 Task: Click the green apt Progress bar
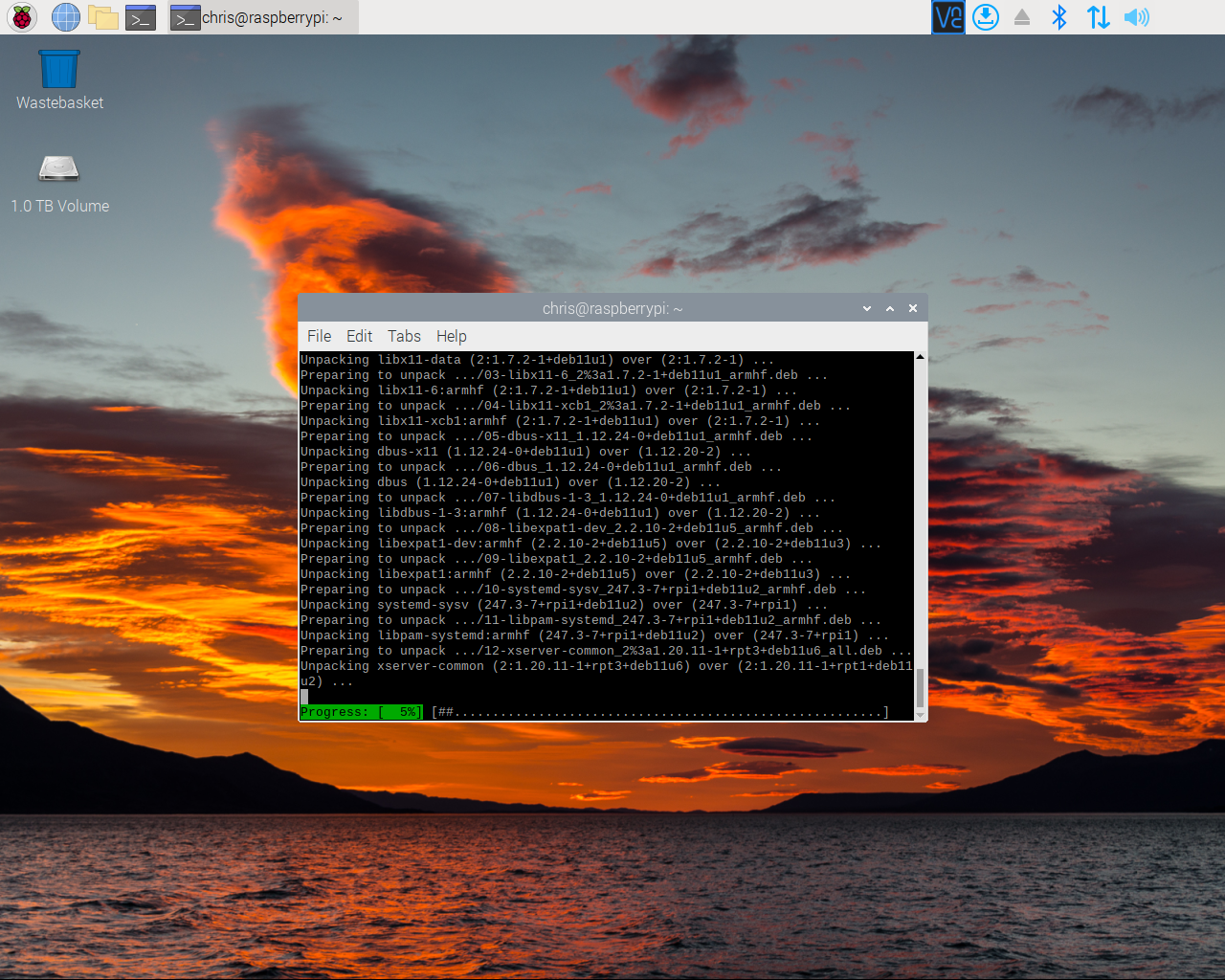361,711
